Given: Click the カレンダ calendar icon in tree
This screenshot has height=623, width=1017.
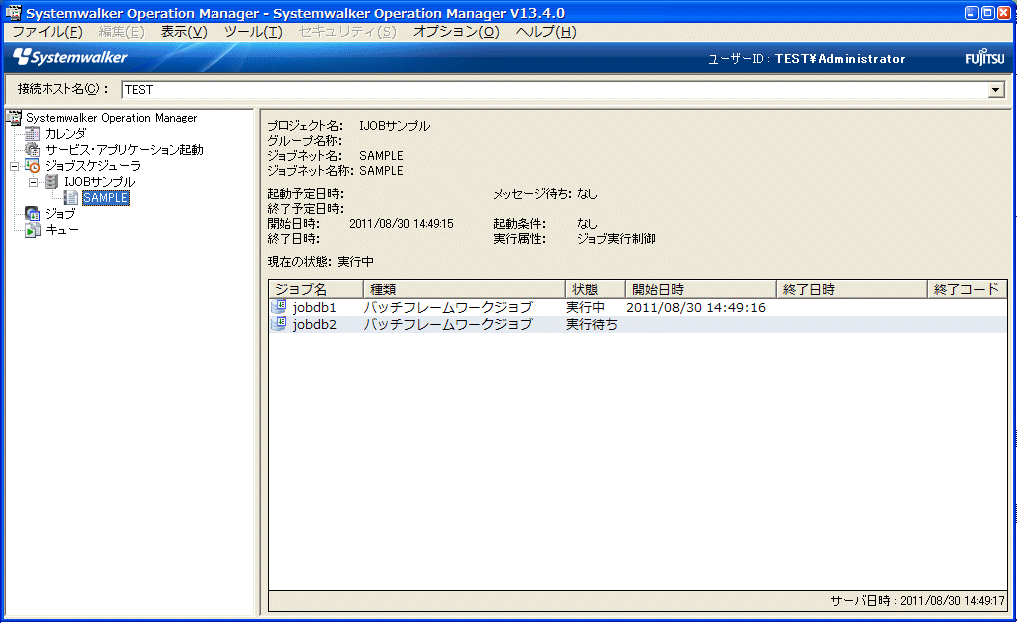Looking at the screenshot, I should (32, 134).
